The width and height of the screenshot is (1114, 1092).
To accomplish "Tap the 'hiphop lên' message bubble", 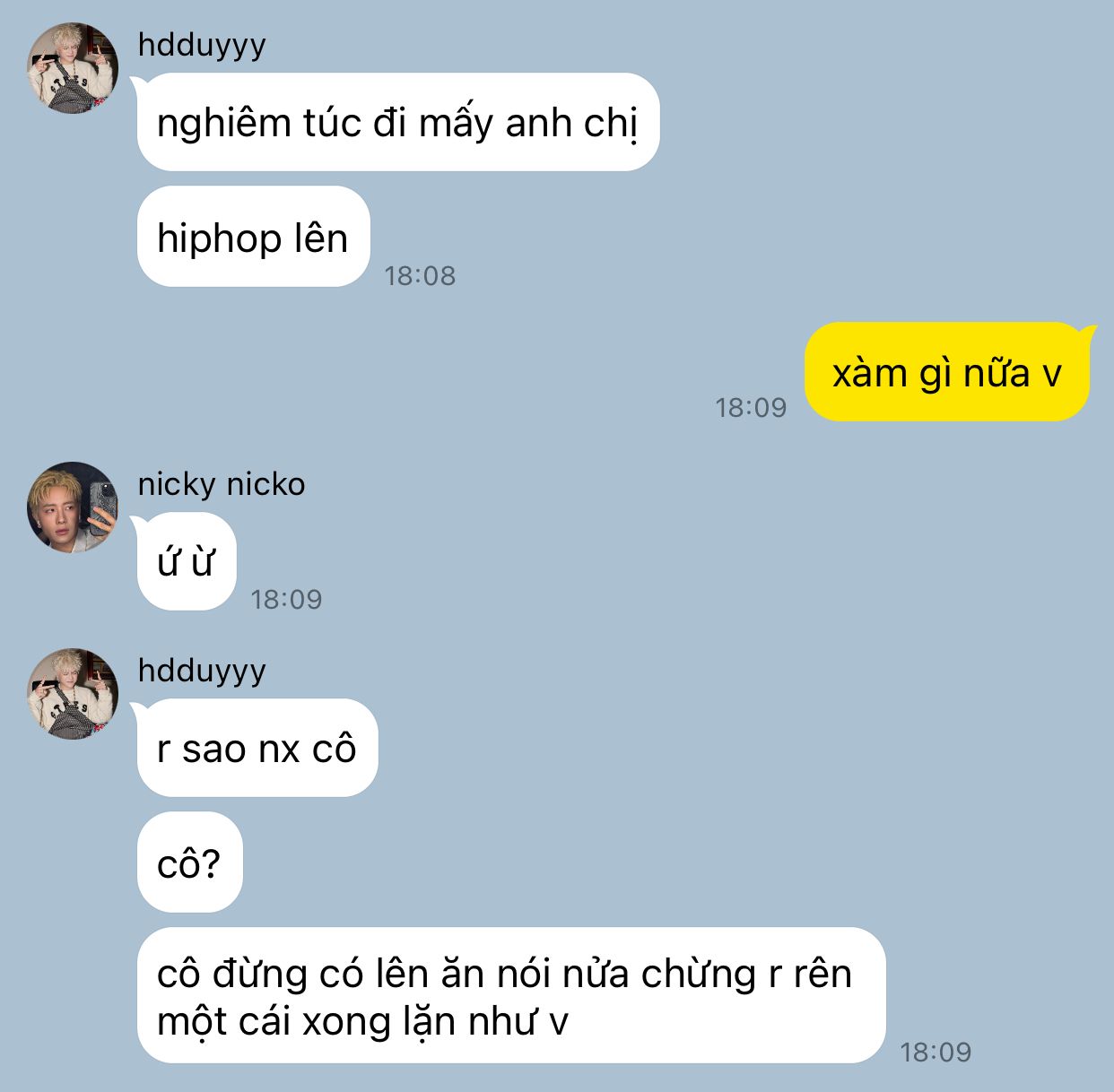I will 254,237.
